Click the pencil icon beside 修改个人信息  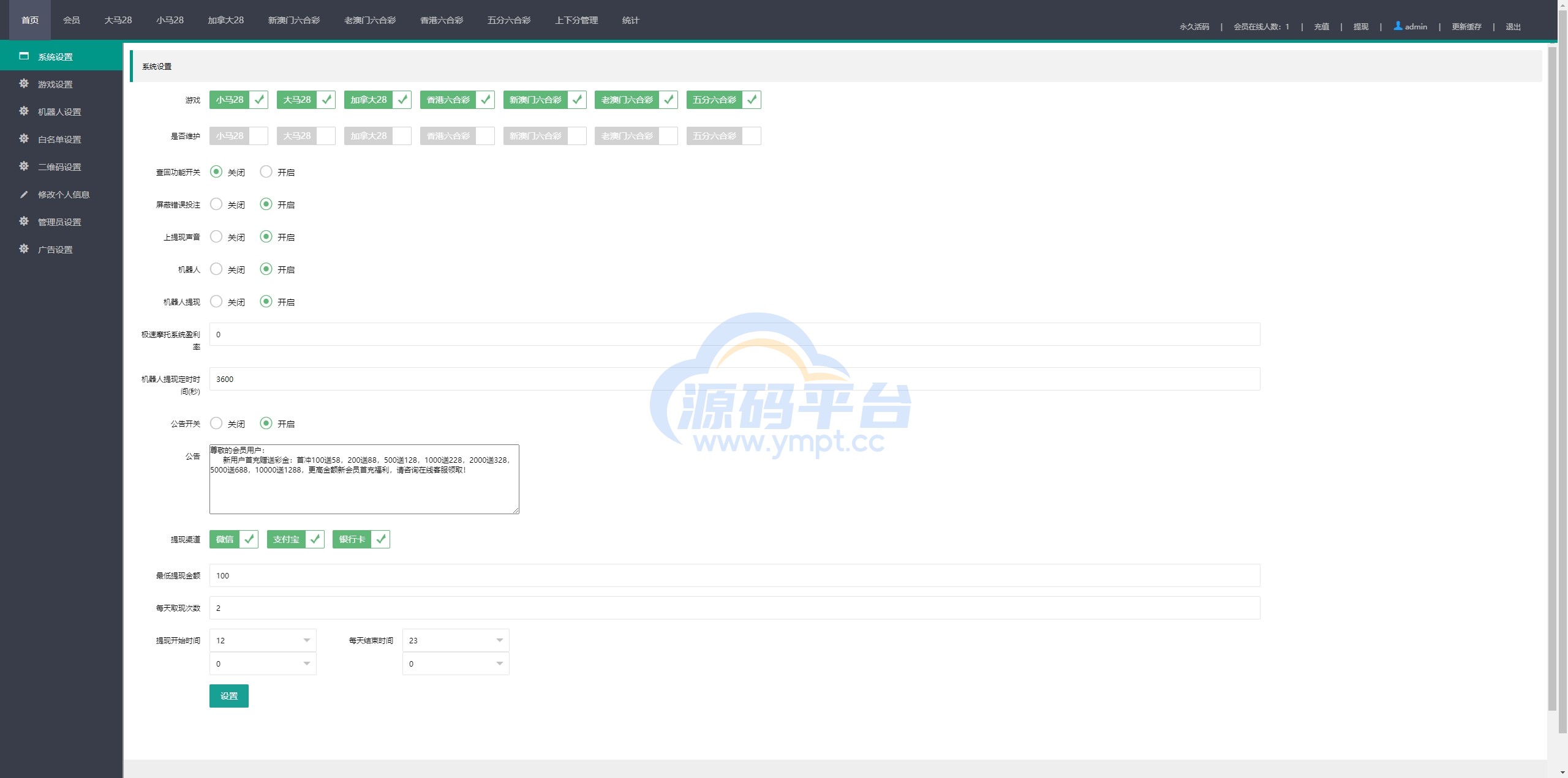(24, 194)
